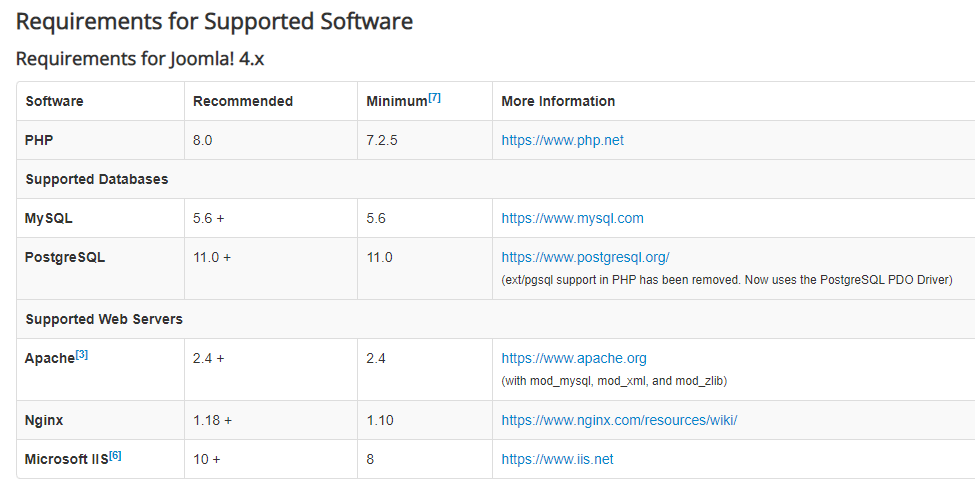Open the https://www.mysql.com link
Screen dimensions: 975x487
572,218
